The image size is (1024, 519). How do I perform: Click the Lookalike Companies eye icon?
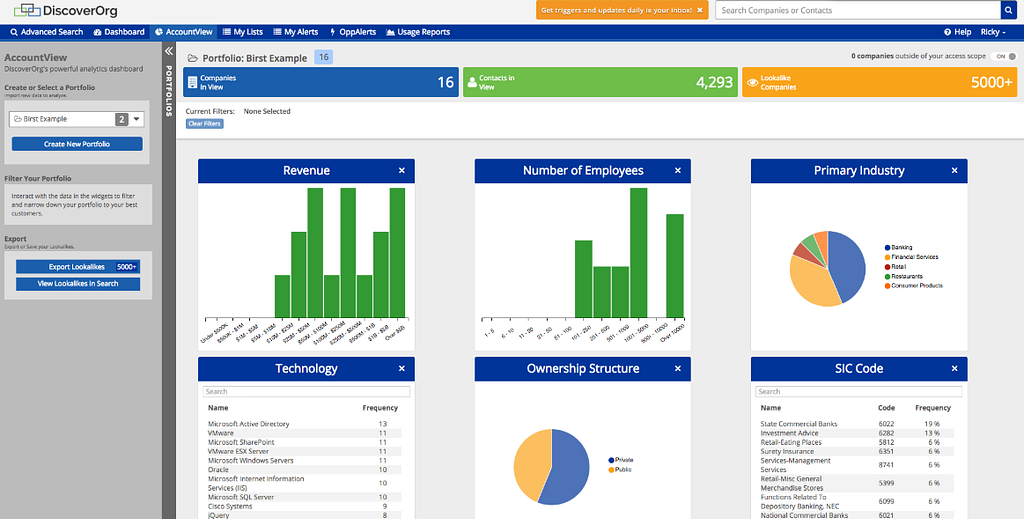point(752,83)
